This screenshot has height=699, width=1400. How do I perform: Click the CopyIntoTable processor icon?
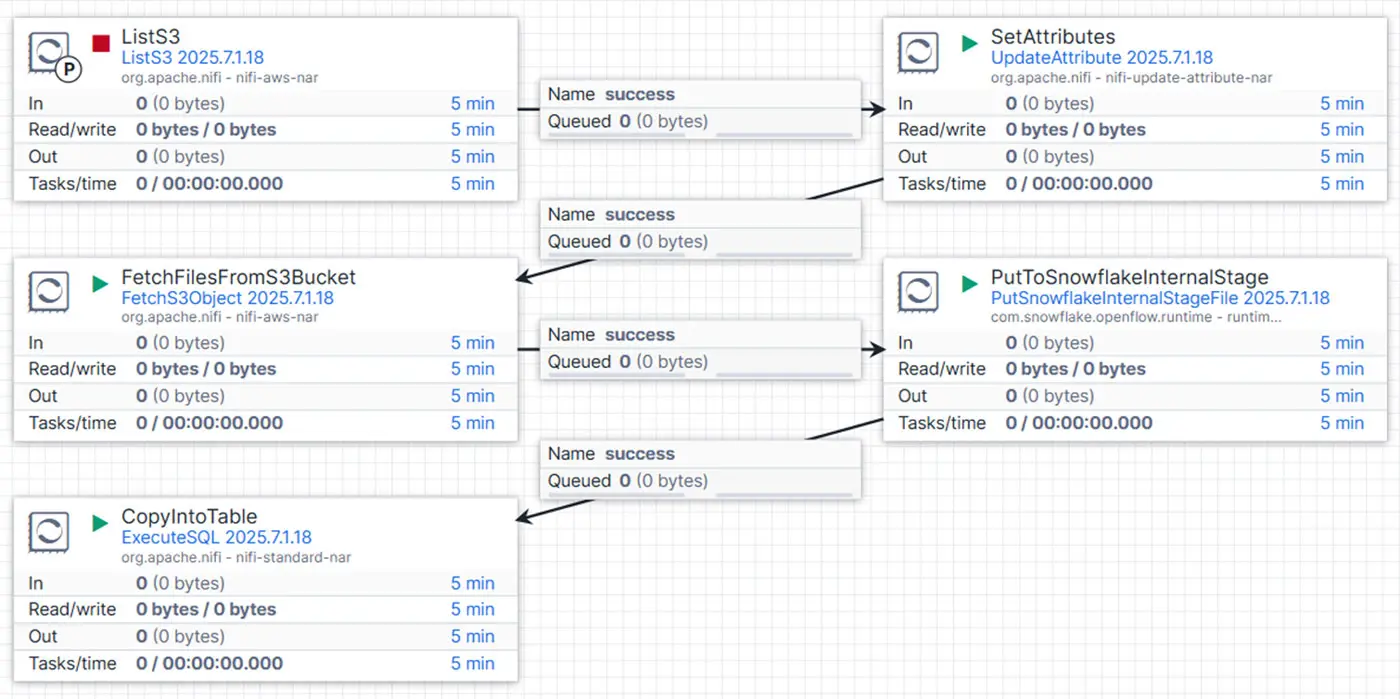pyautogui.click(x=49, y=531)
